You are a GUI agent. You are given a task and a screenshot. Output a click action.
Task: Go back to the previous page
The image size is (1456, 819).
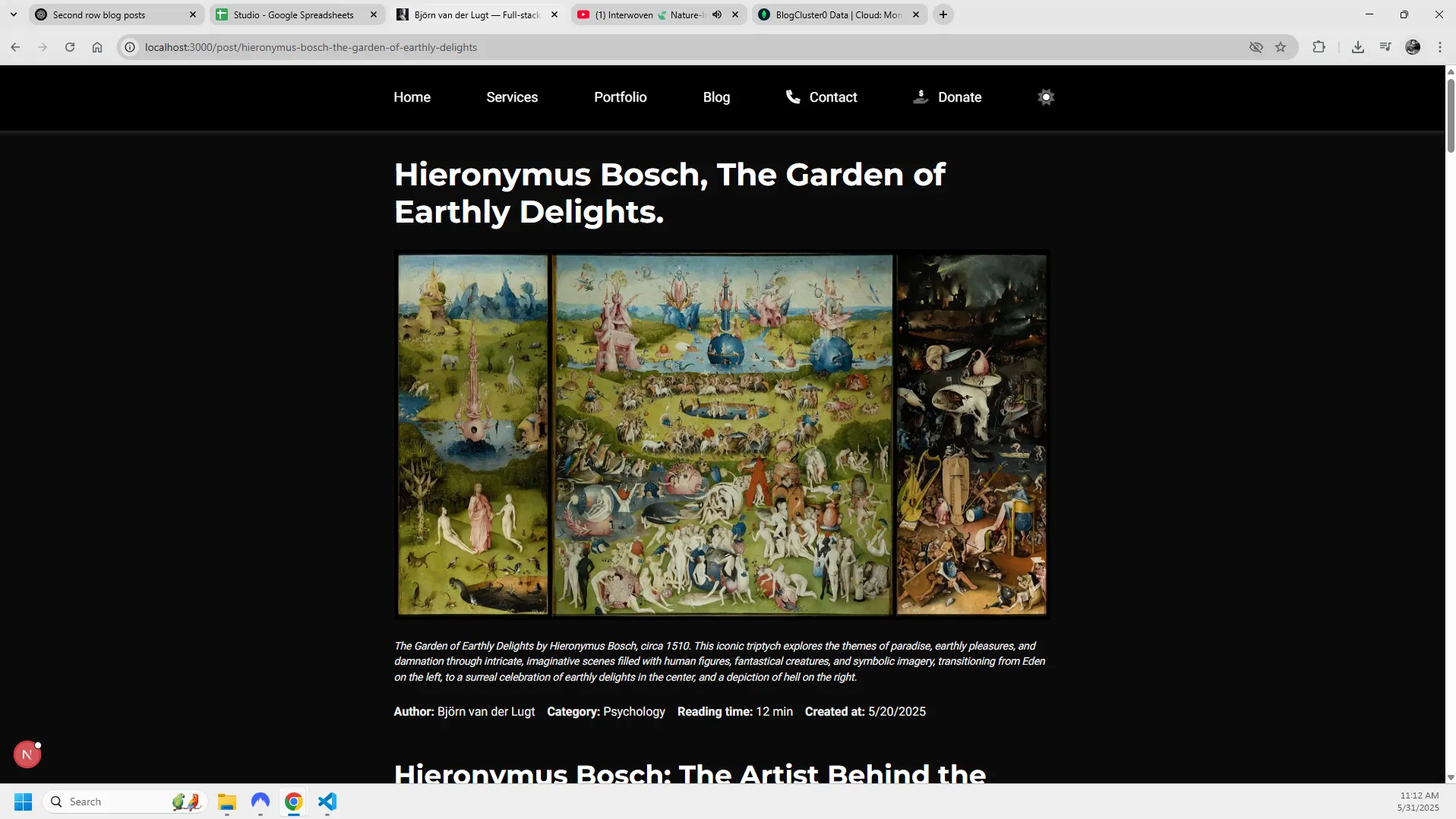coord(15,47)
